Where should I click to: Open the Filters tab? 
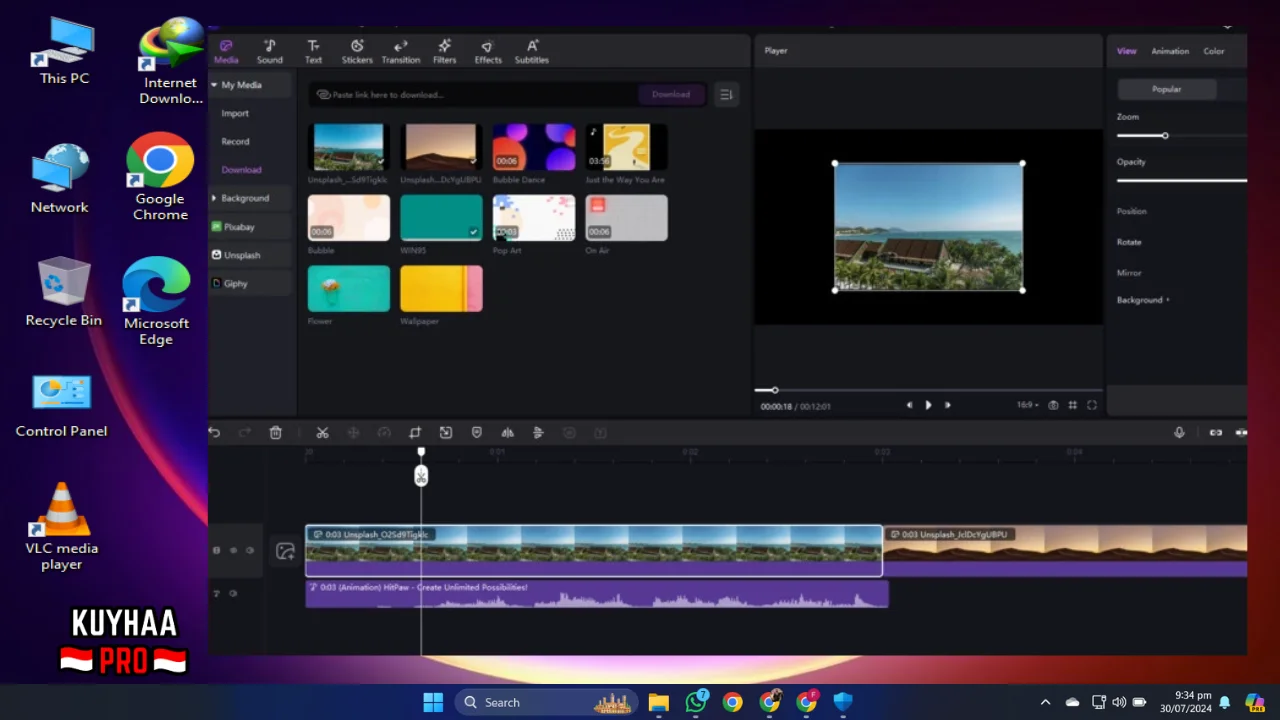click(444, 51)
